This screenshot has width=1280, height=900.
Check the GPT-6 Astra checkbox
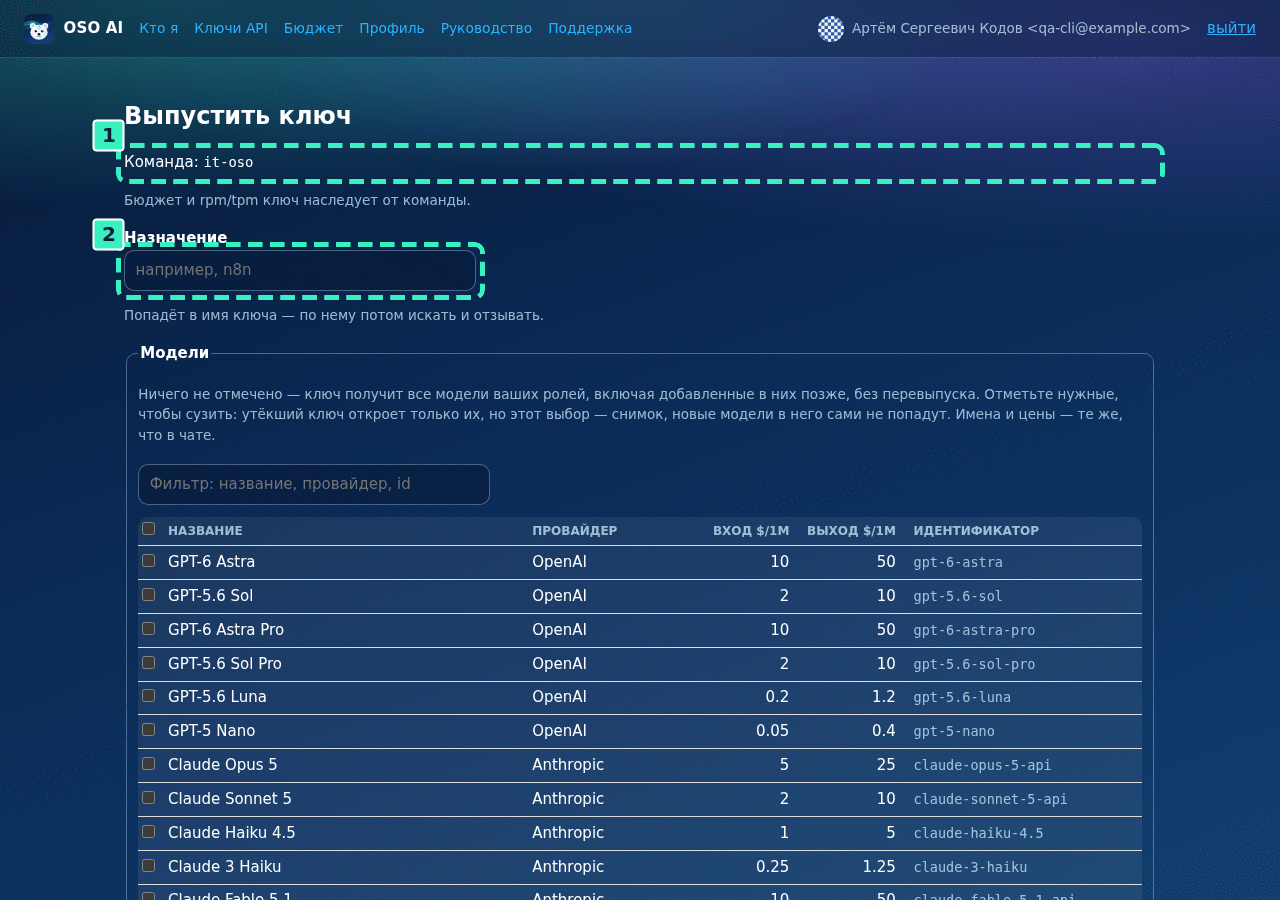[x=148, y=561]
